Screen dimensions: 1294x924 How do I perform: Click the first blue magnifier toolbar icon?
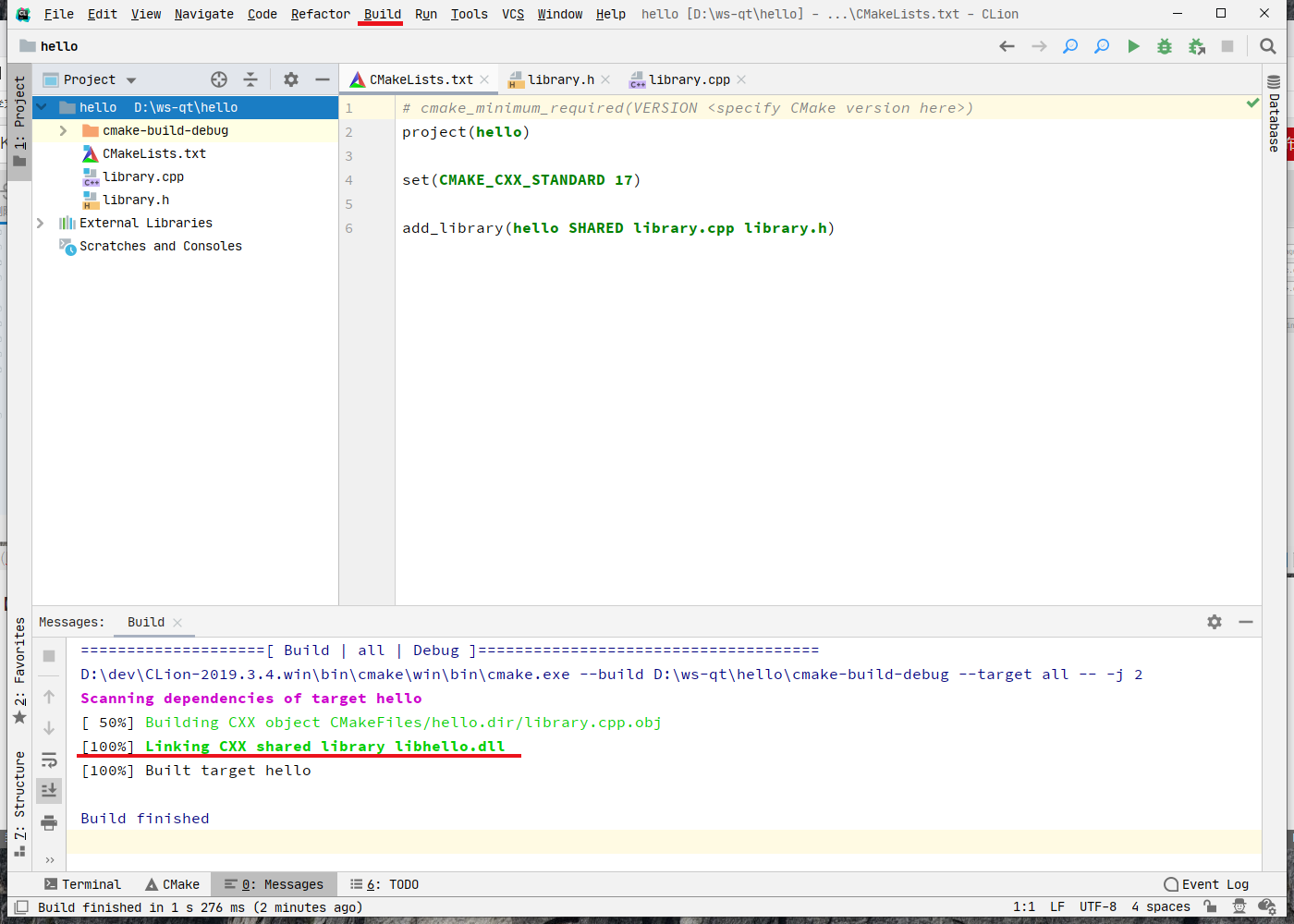[1070, 46]
